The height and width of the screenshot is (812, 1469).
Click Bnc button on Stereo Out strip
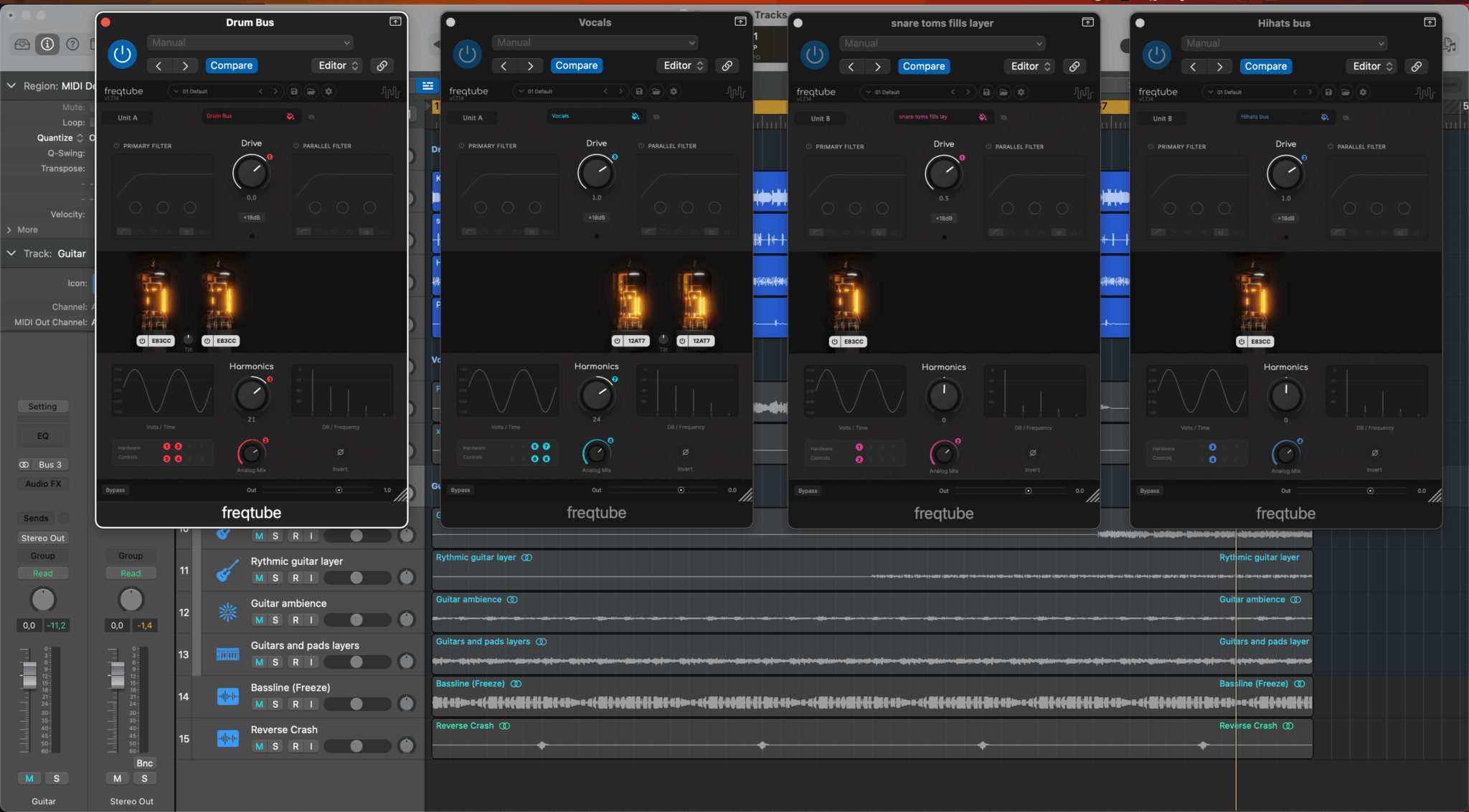(144, 763)
